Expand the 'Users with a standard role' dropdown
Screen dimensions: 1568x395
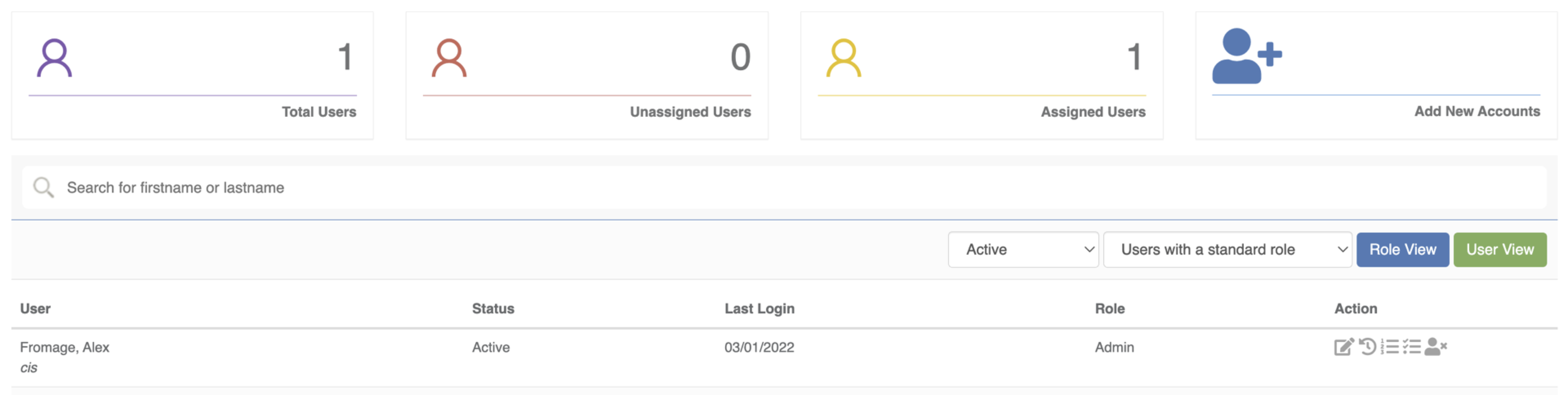[1227, 250]
